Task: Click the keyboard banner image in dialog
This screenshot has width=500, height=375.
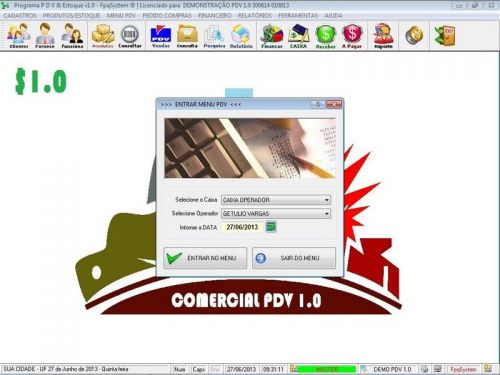Action: point(250,148)
